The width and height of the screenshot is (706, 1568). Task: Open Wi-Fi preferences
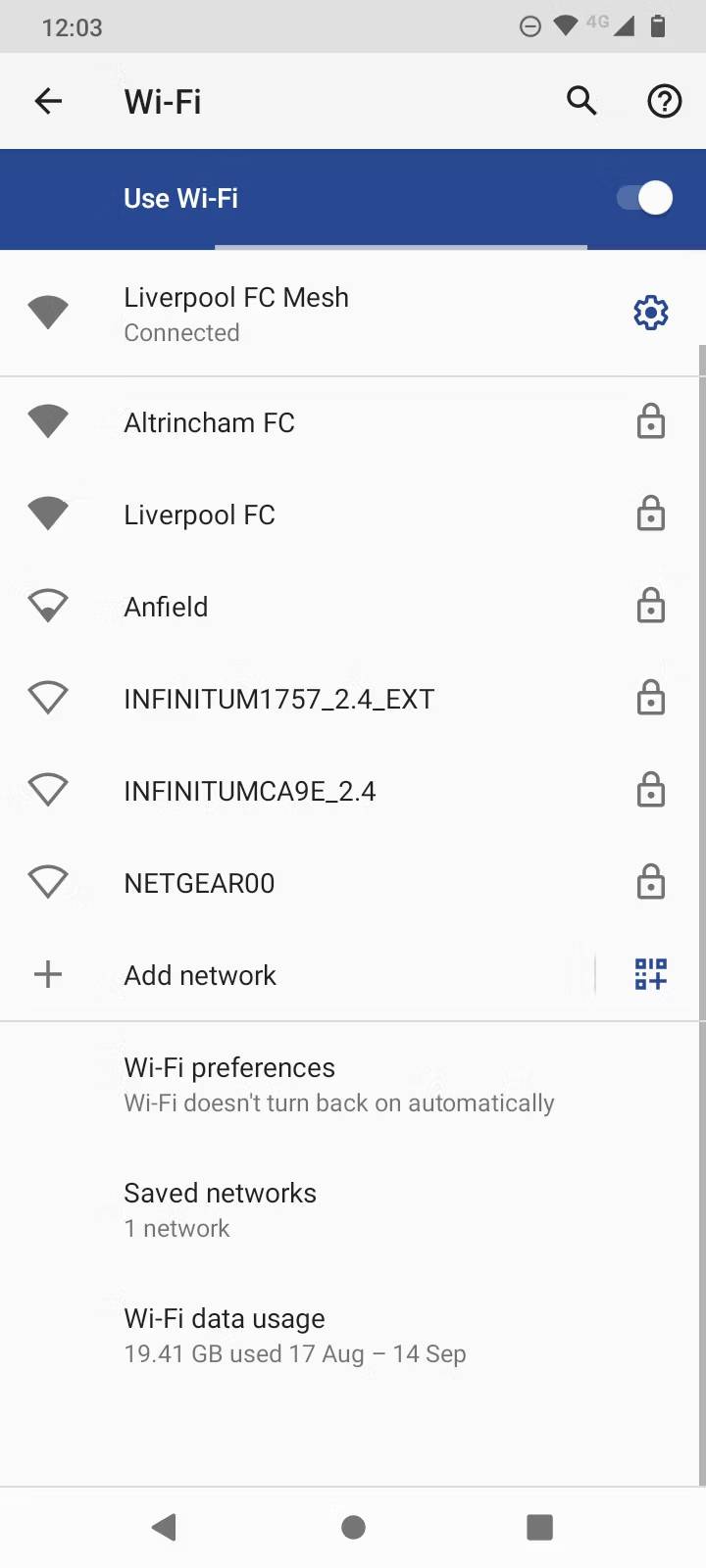coord(353,1085)
